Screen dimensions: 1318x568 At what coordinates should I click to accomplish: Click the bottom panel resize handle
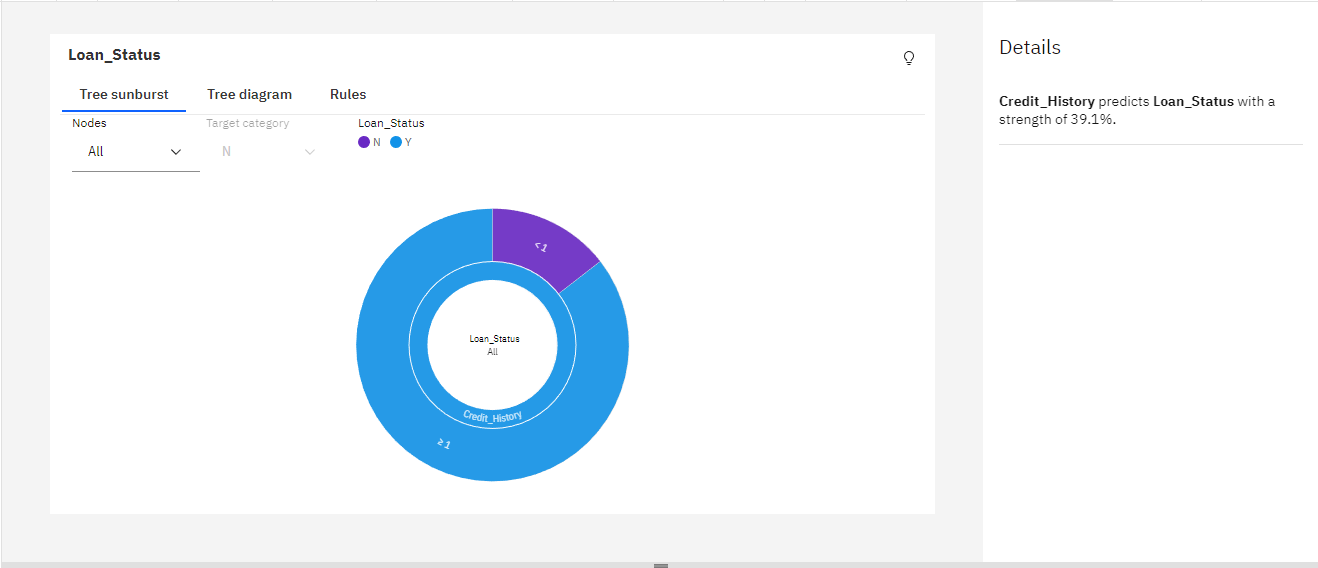pos(660,565)
